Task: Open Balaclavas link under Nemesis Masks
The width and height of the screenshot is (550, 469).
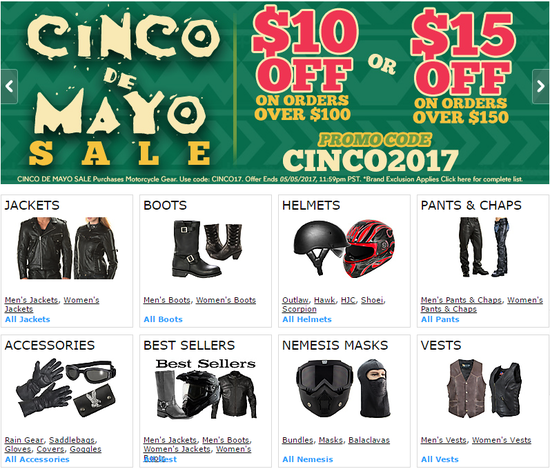Action: click(369, 440)
